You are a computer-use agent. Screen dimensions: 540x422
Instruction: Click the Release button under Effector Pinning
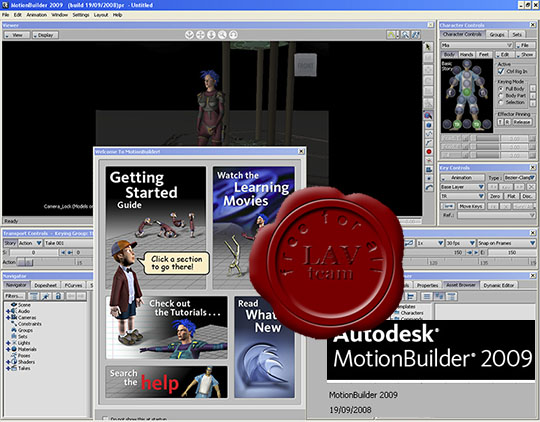tap(521, 122)
